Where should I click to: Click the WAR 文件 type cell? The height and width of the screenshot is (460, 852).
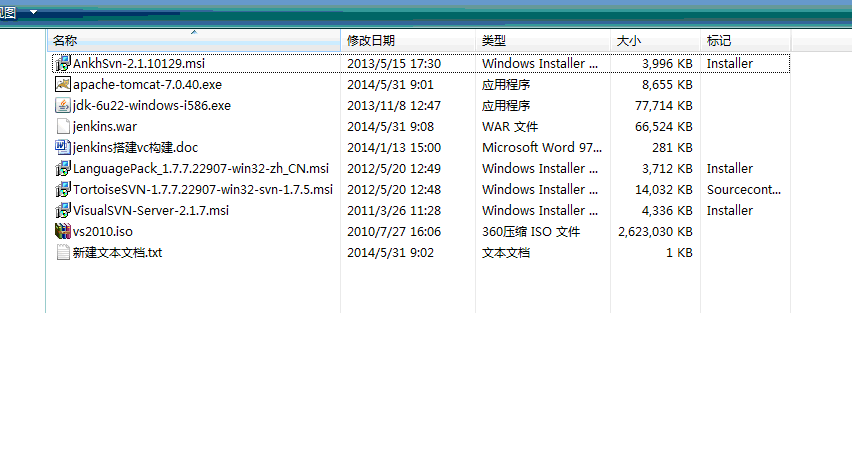coord(510,127)
